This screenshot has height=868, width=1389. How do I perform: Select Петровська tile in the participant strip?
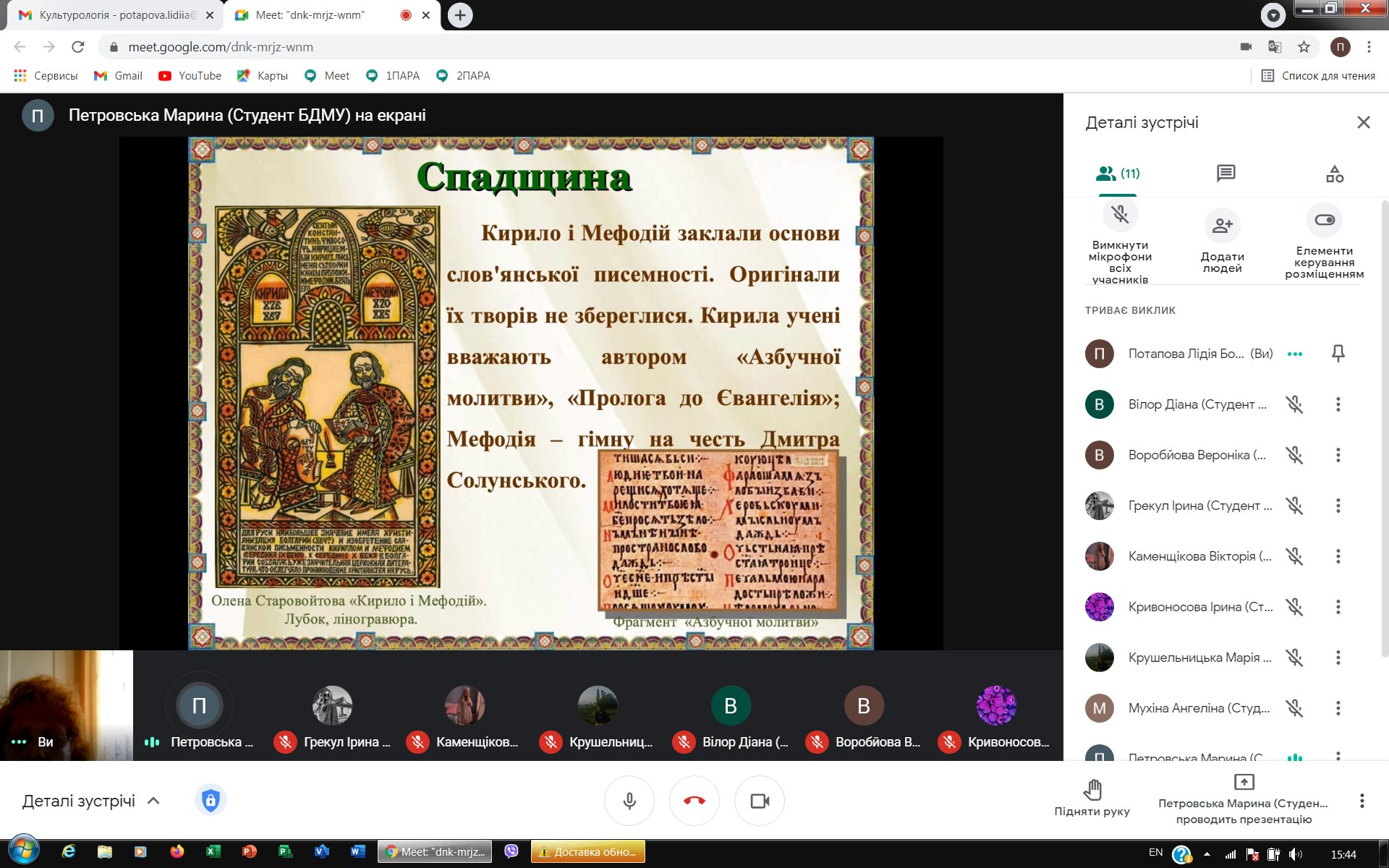[199, 706]
